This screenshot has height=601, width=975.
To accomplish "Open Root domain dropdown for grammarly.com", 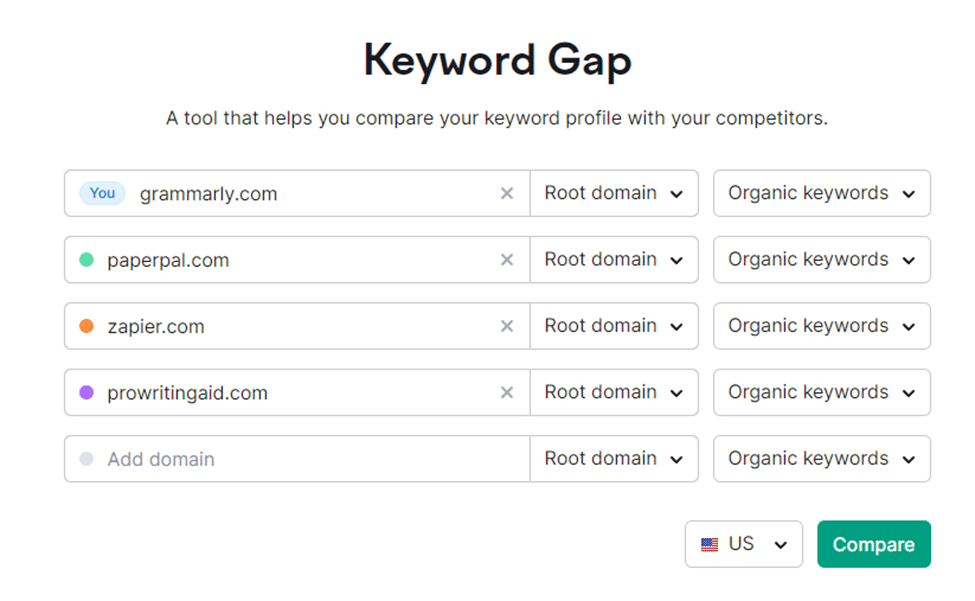I will click(614, 193).
